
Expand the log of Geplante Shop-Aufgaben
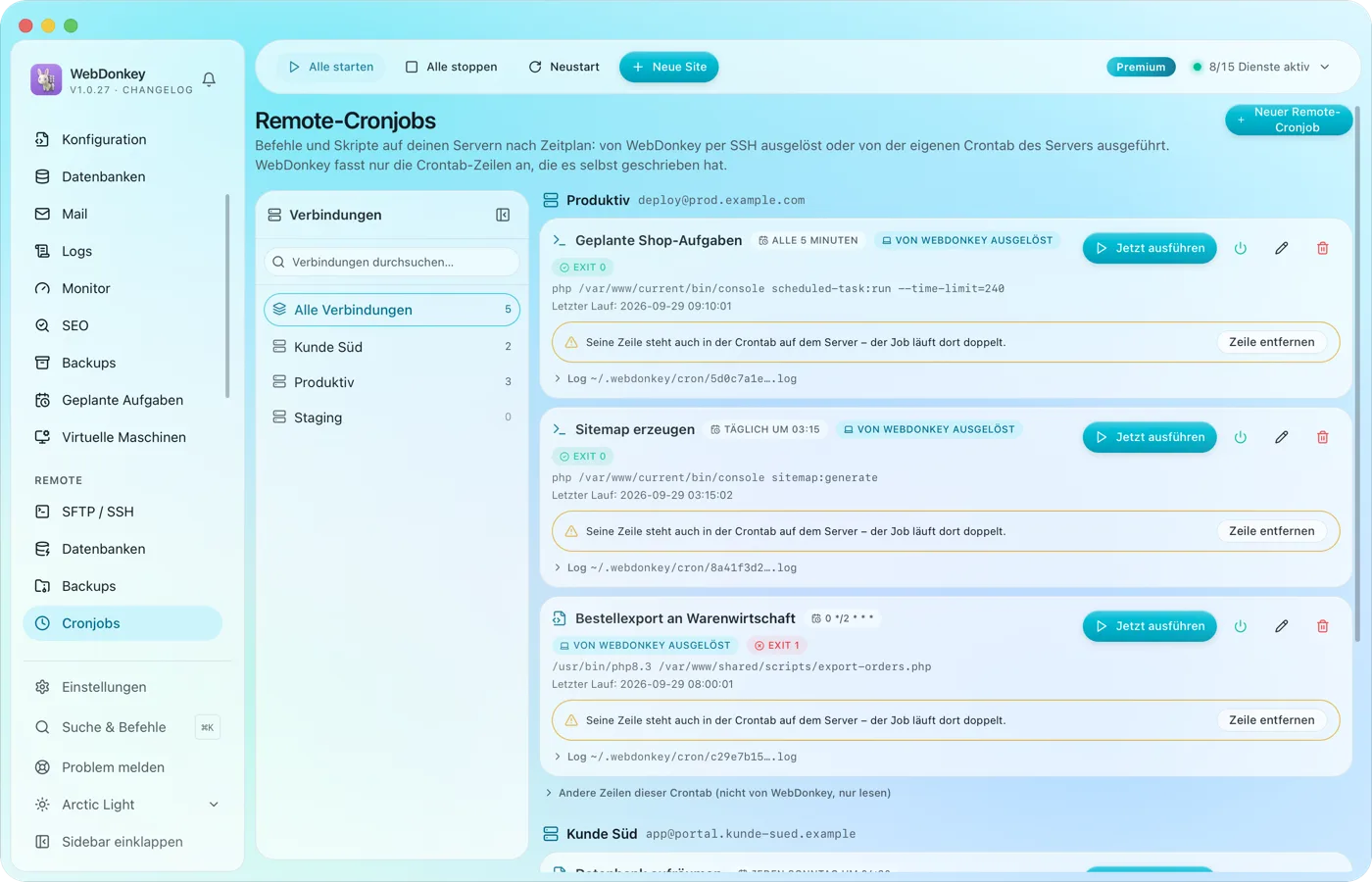pyautogui.click(x=675, y=378)
